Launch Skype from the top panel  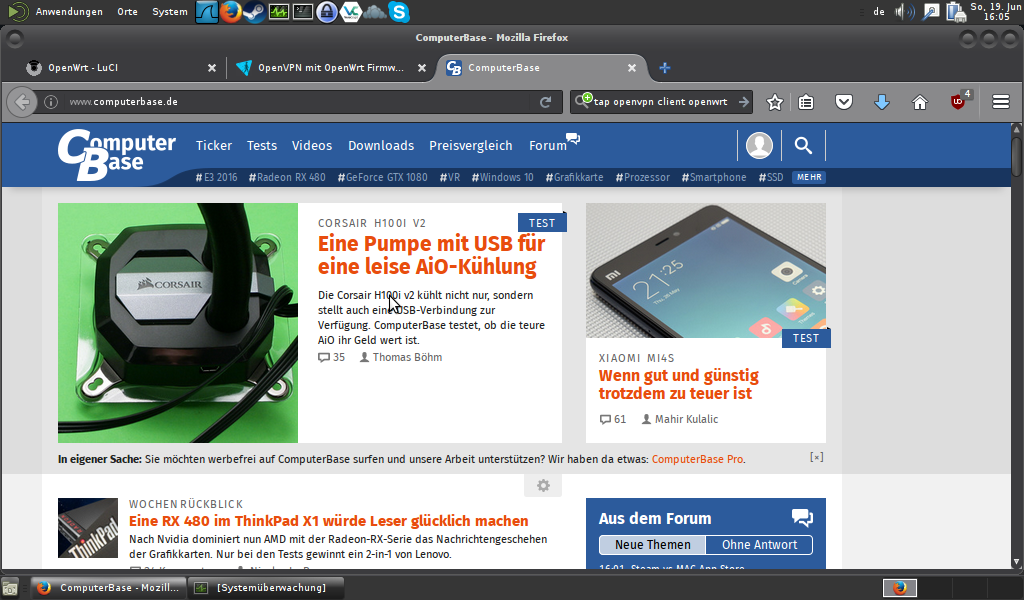(398, 12)
